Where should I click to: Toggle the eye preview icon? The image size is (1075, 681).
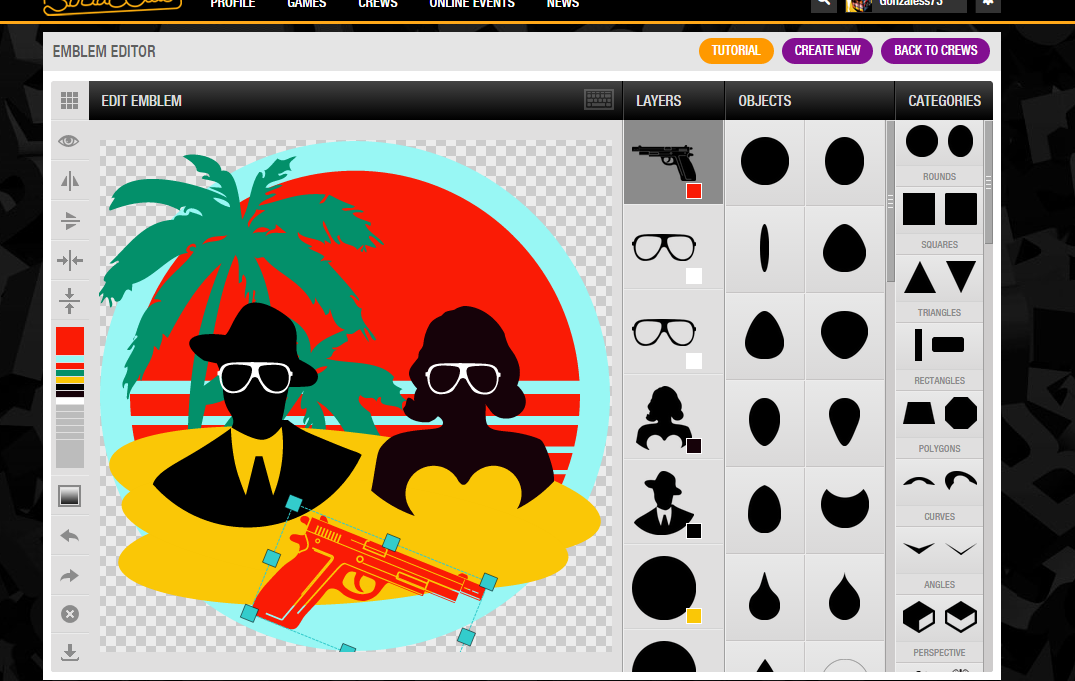[69, 141]
